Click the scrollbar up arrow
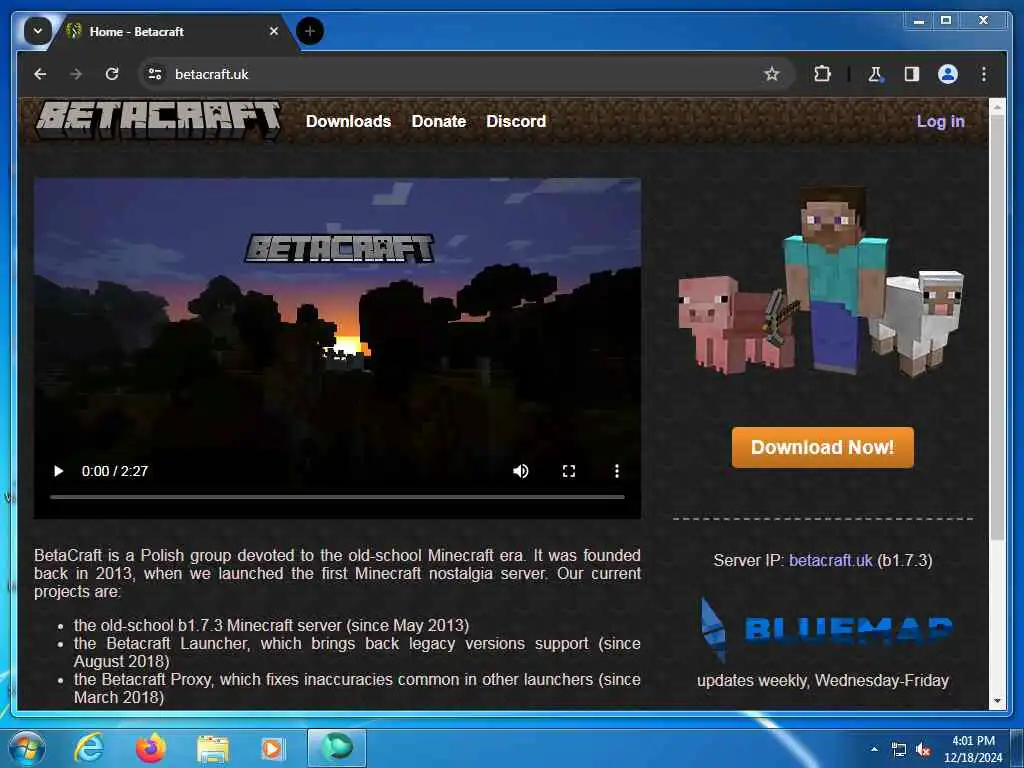This screenshot has width=1024, height=768. (x=997, y=106)
